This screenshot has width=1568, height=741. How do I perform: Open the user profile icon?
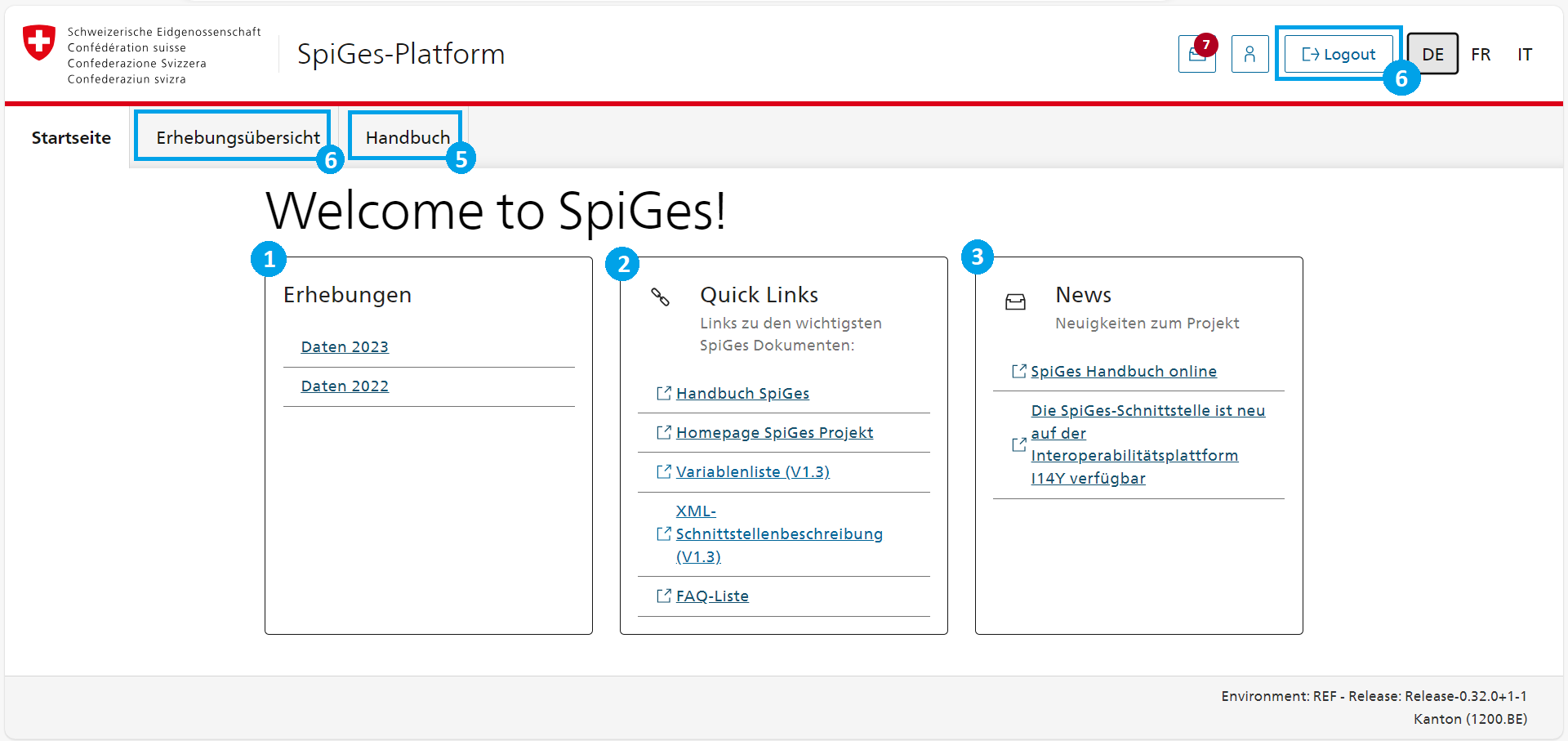[1249, 54]
